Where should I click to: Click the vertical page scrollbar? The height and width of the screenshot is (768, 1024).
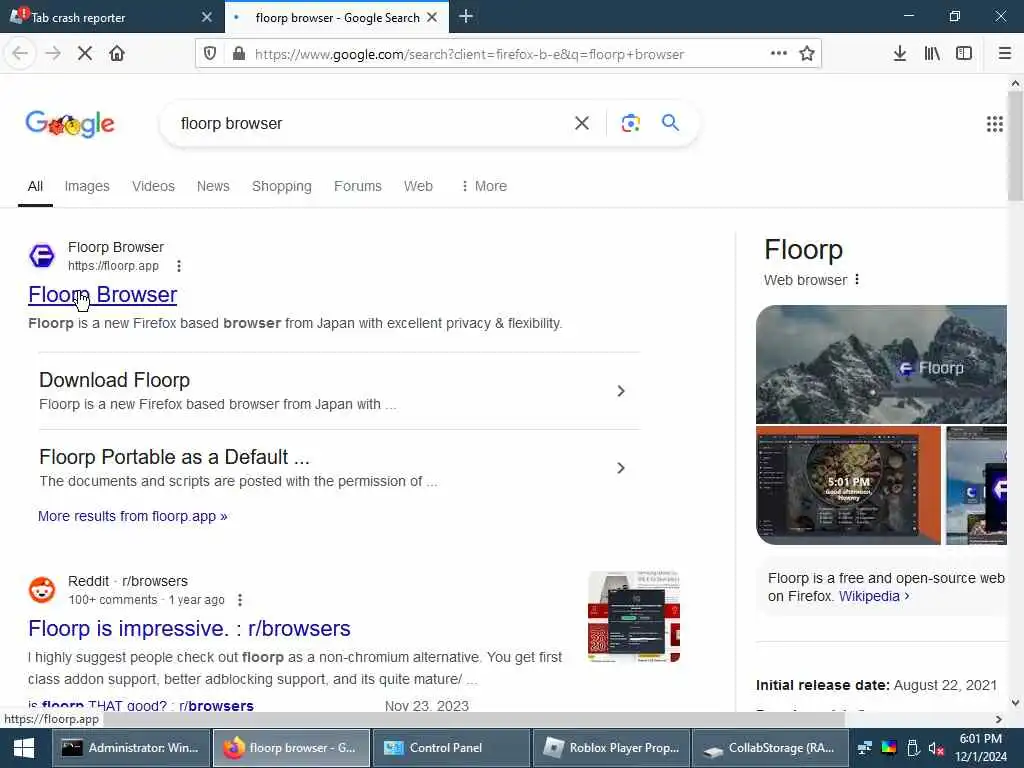(x=1015, y=146)
